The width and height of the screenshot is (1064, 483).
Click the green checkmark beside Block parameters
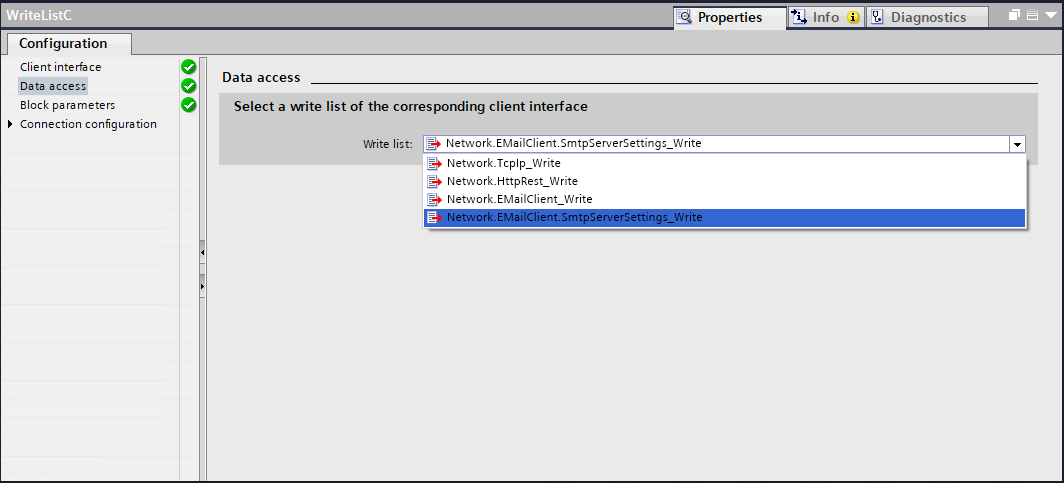coord(188,105)
